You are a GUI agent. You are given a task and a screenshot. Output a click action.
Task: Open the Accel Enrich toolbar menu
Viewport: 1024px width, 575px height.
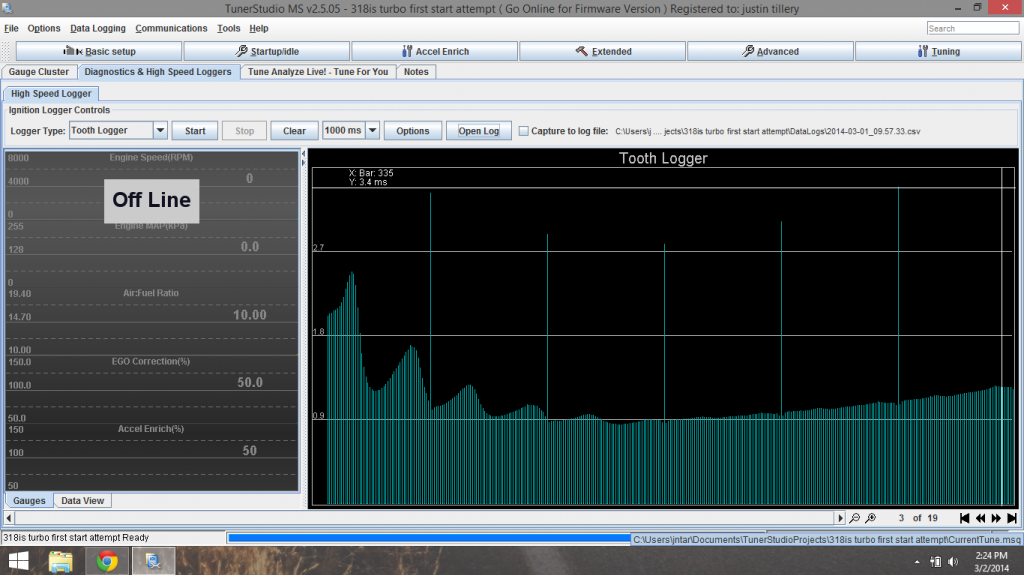434,51
